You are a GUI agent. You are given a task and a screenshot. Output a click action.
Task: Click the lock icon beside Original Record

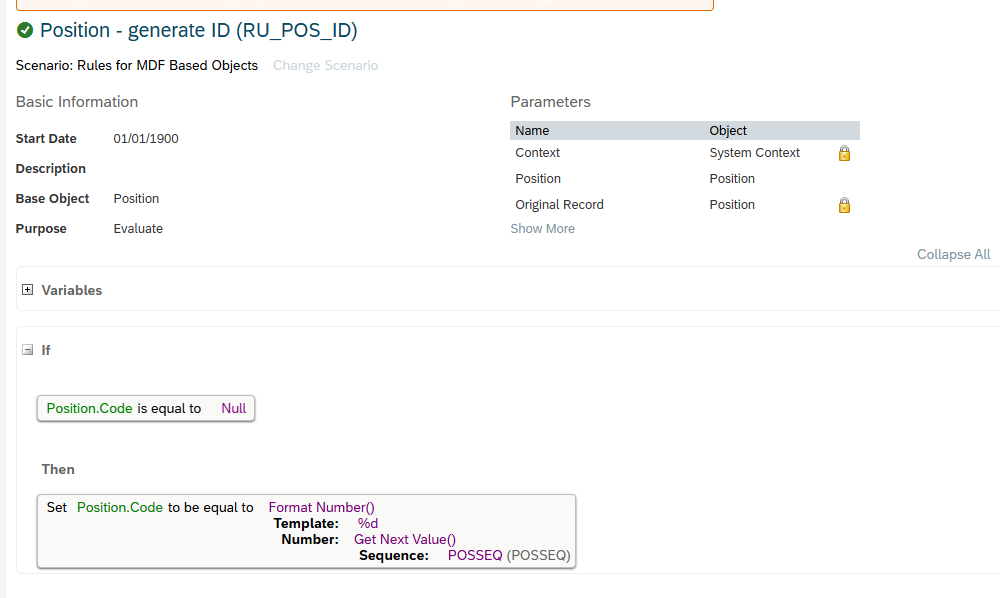[x=844, y=205]
